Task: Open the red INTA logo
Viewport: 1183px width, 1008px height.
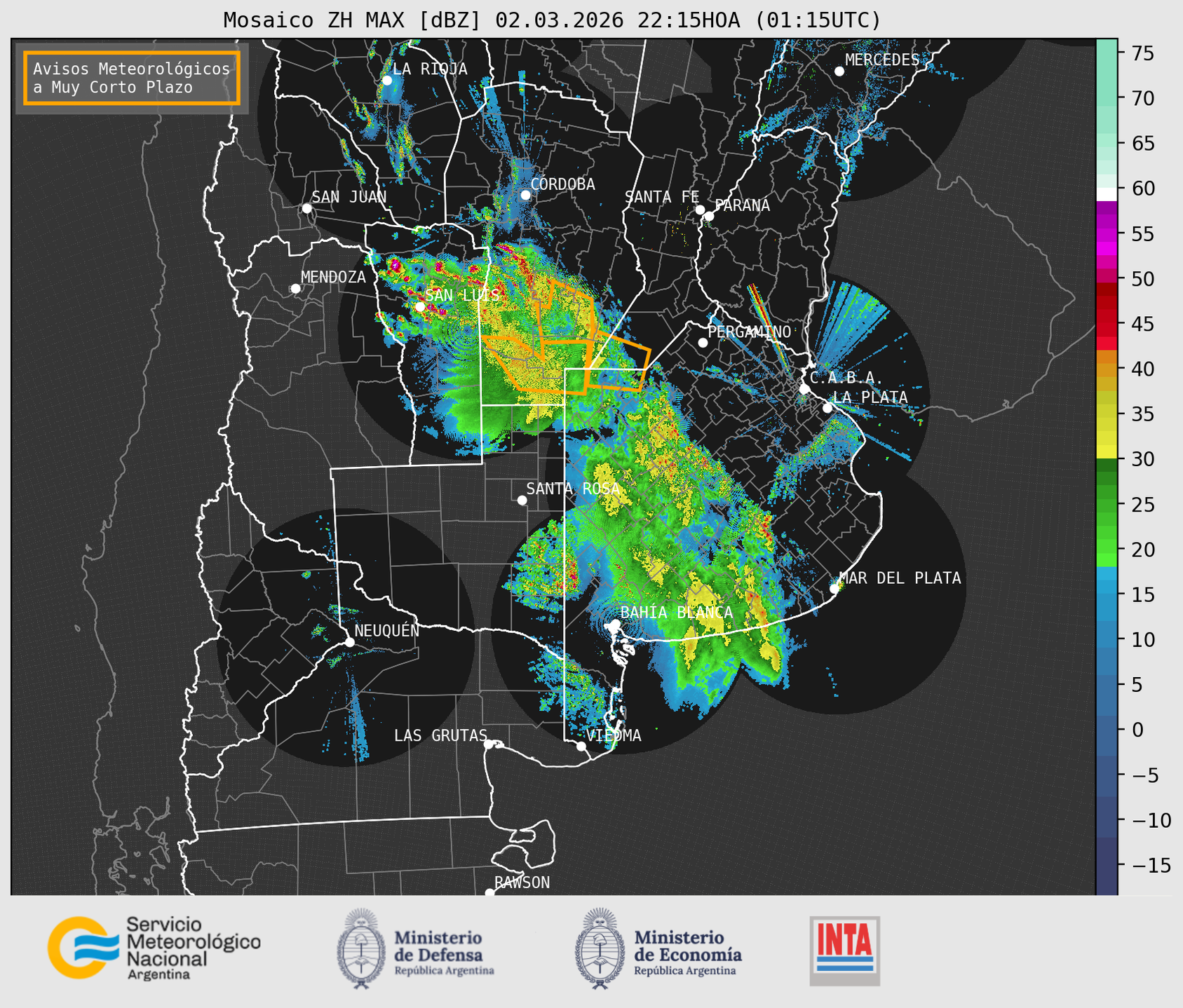Action: pyautogui.click(x=844, y=951)
